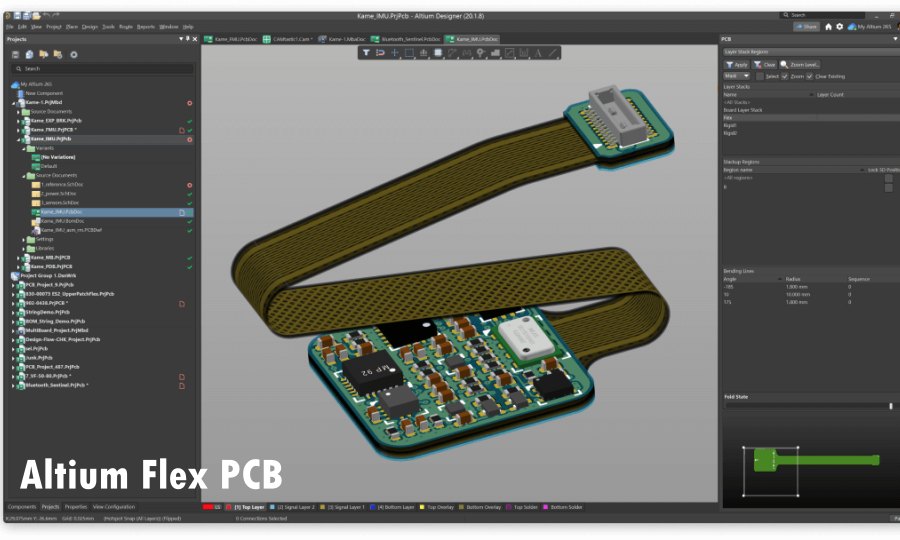Click the save icon in the Projects panel toolbar
Viewport: 900px width, 540px height.
click(15, 55)
